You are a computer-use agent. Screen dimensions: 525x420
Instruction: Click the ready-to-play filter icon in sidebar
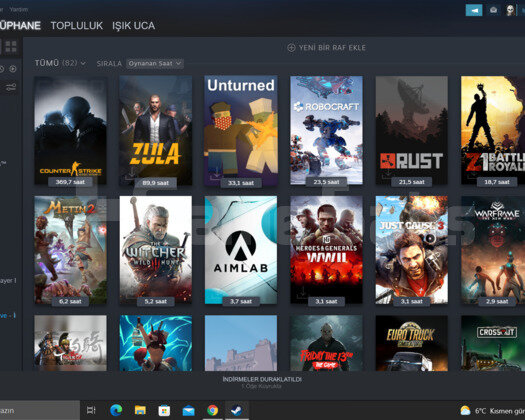point(13,69)
